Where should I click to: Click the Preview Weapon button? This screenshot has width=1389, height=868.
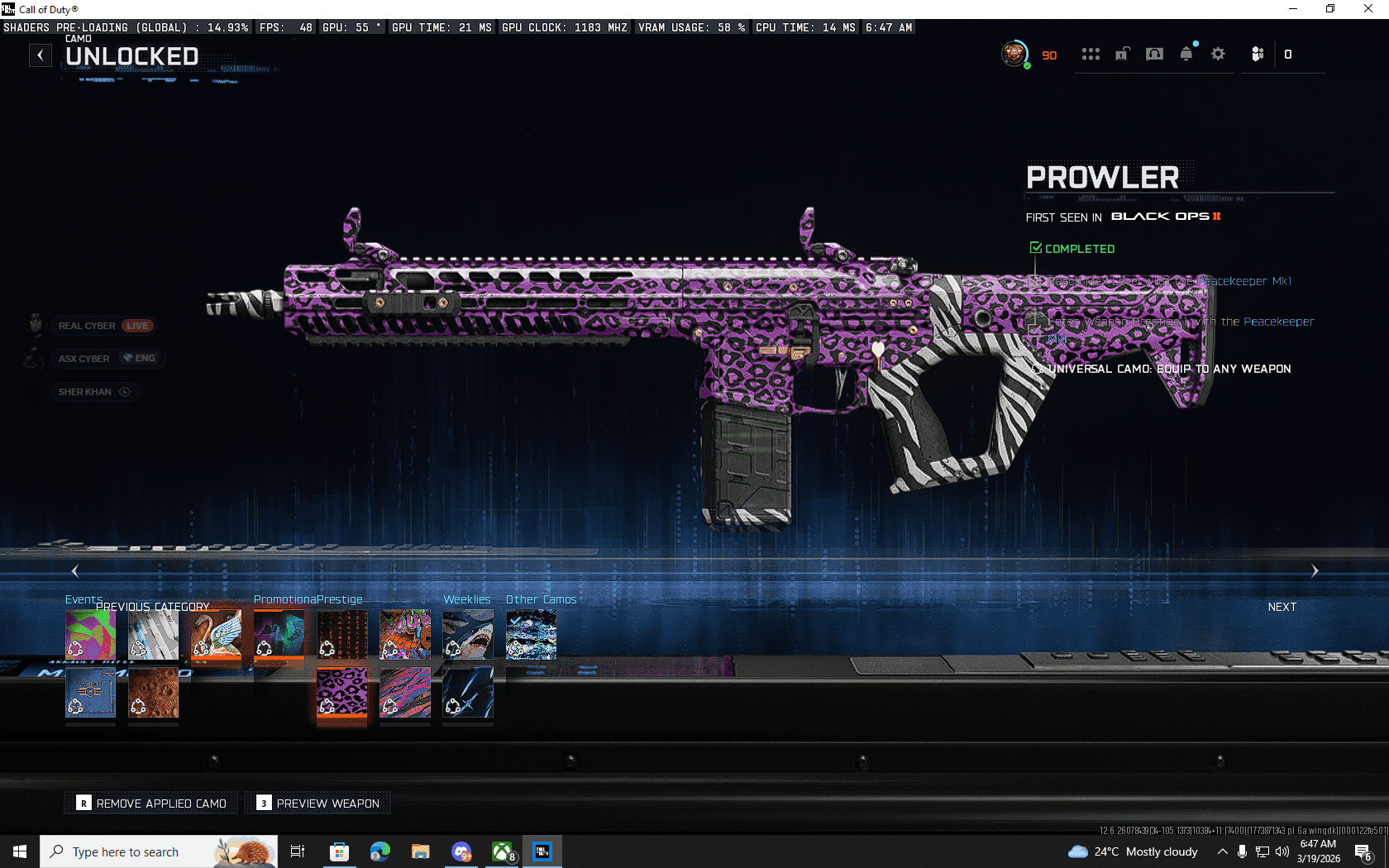318,804
